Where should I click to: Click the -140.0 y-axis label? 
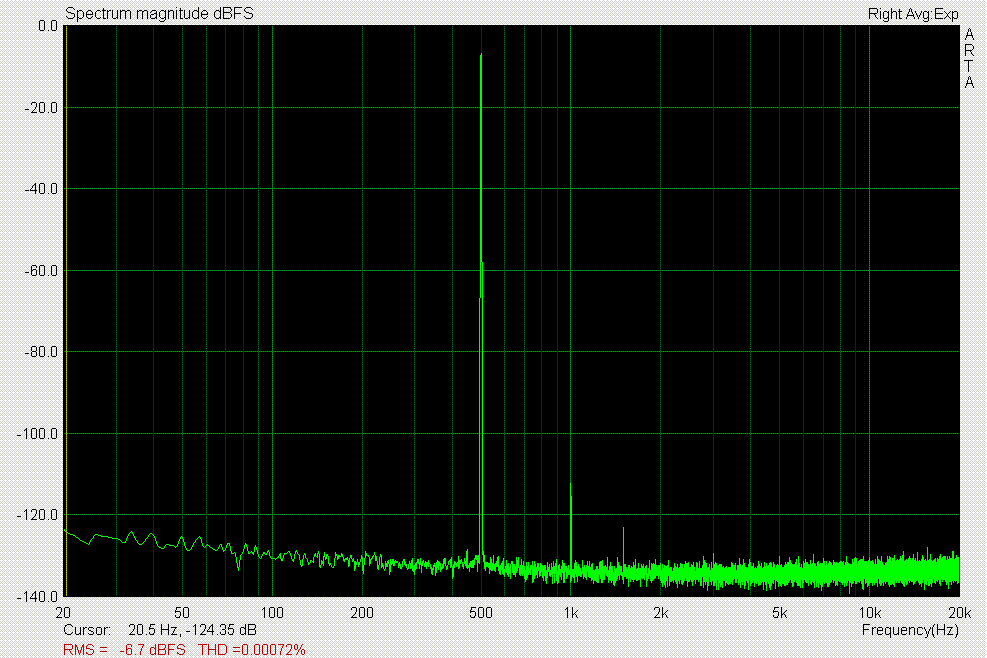coord(37,596)
